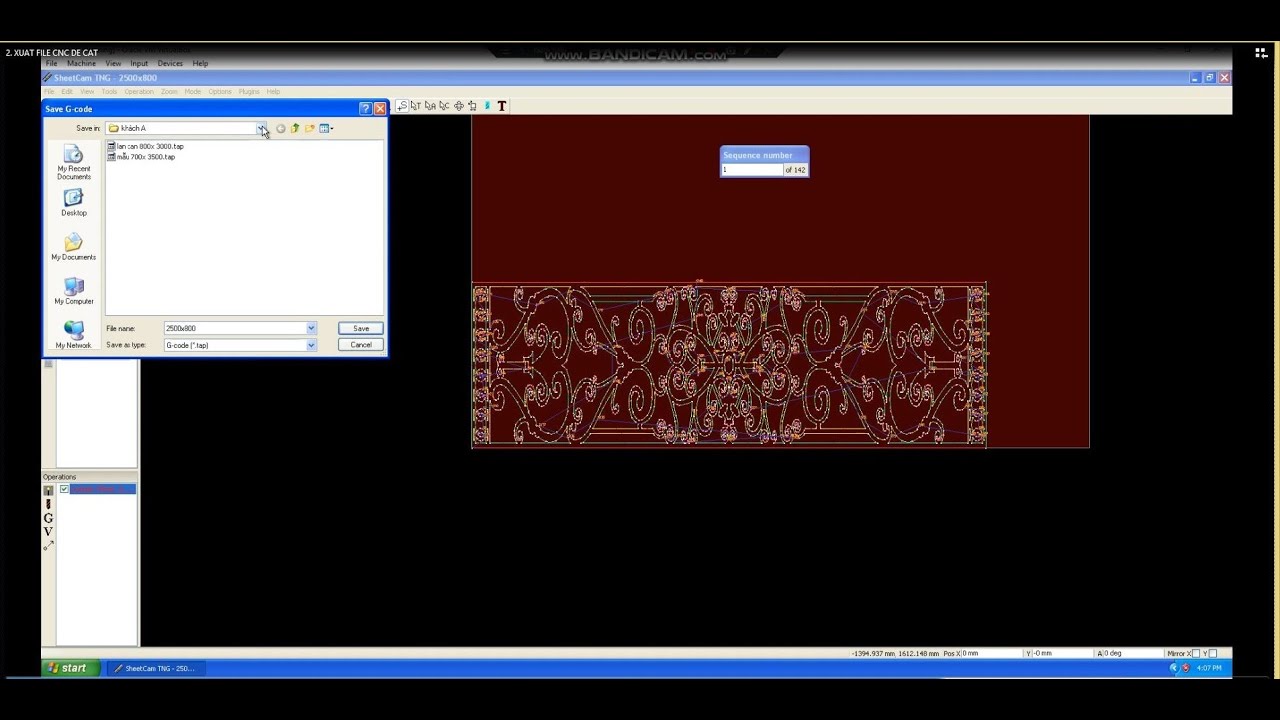The height and width of the screenshot is (720, 1280).
Task: Open My Documents shortcut in places bar
Action: click(73, 247)
